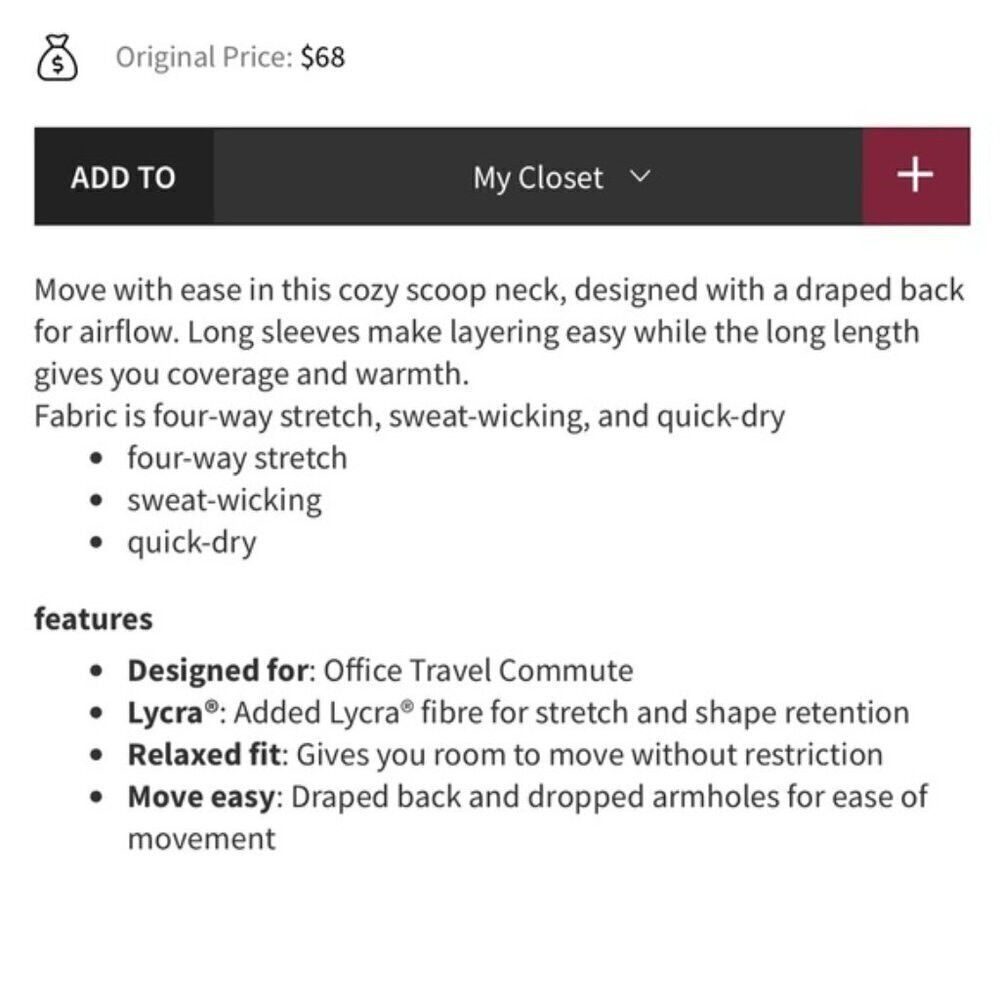The image size is (1000, 1000).
Task: Click the description starting 'Move with ease'
Action: pyautogui.click(x=499, y=332)
